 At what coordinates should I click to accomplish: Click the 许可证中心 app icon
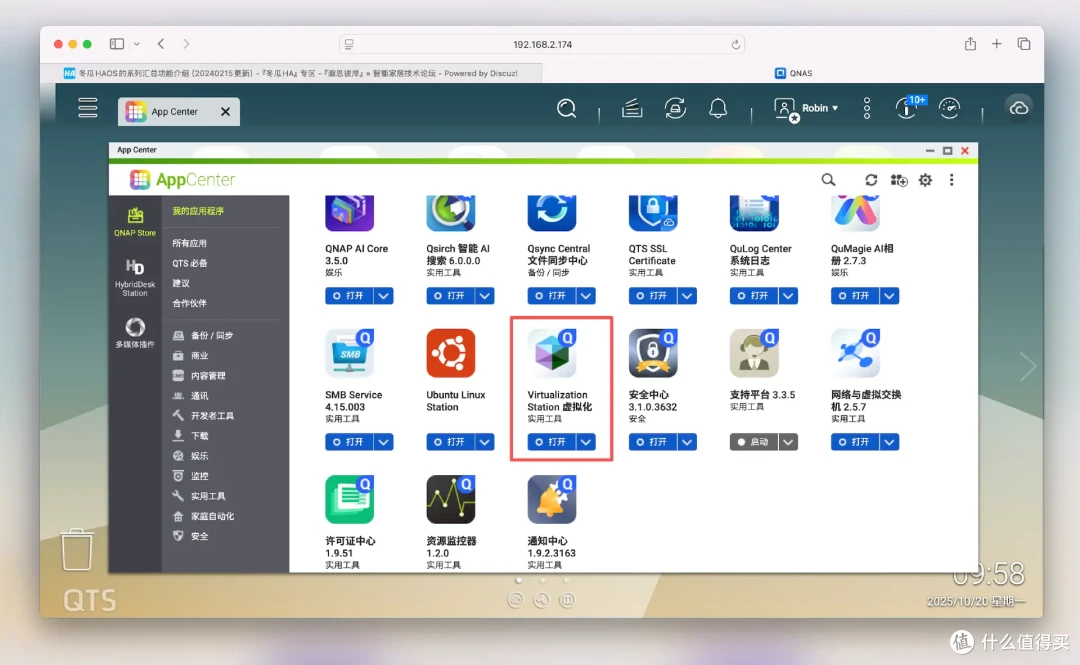pos(349,499)
